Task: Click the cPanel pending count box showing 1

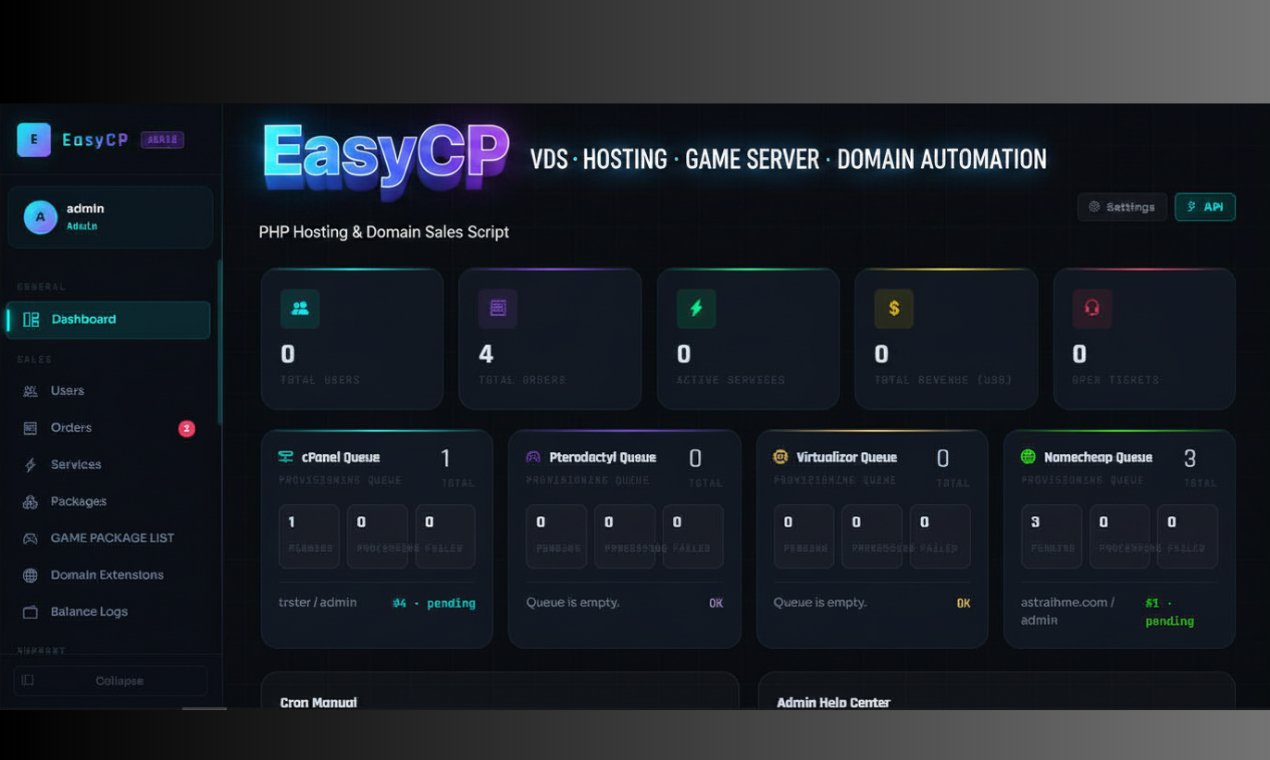Action: pos(309,536)
